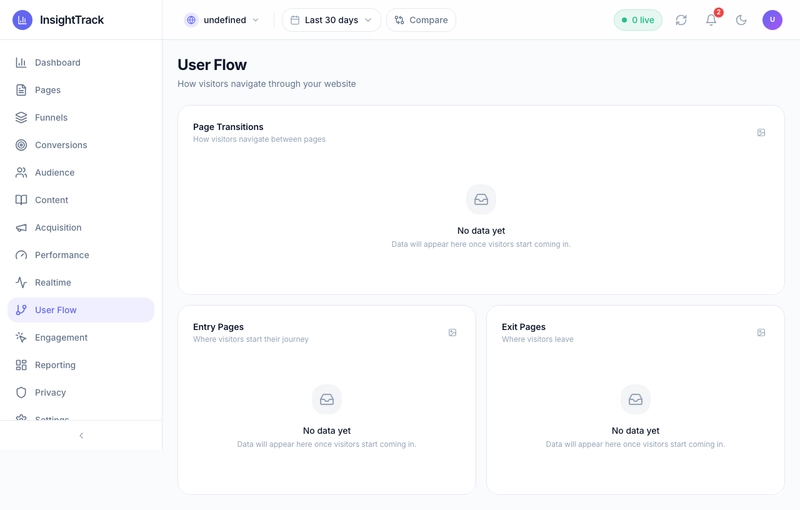Click the Exit Pages card title
The width and height of the screenshot is (800, 510).
523,327
